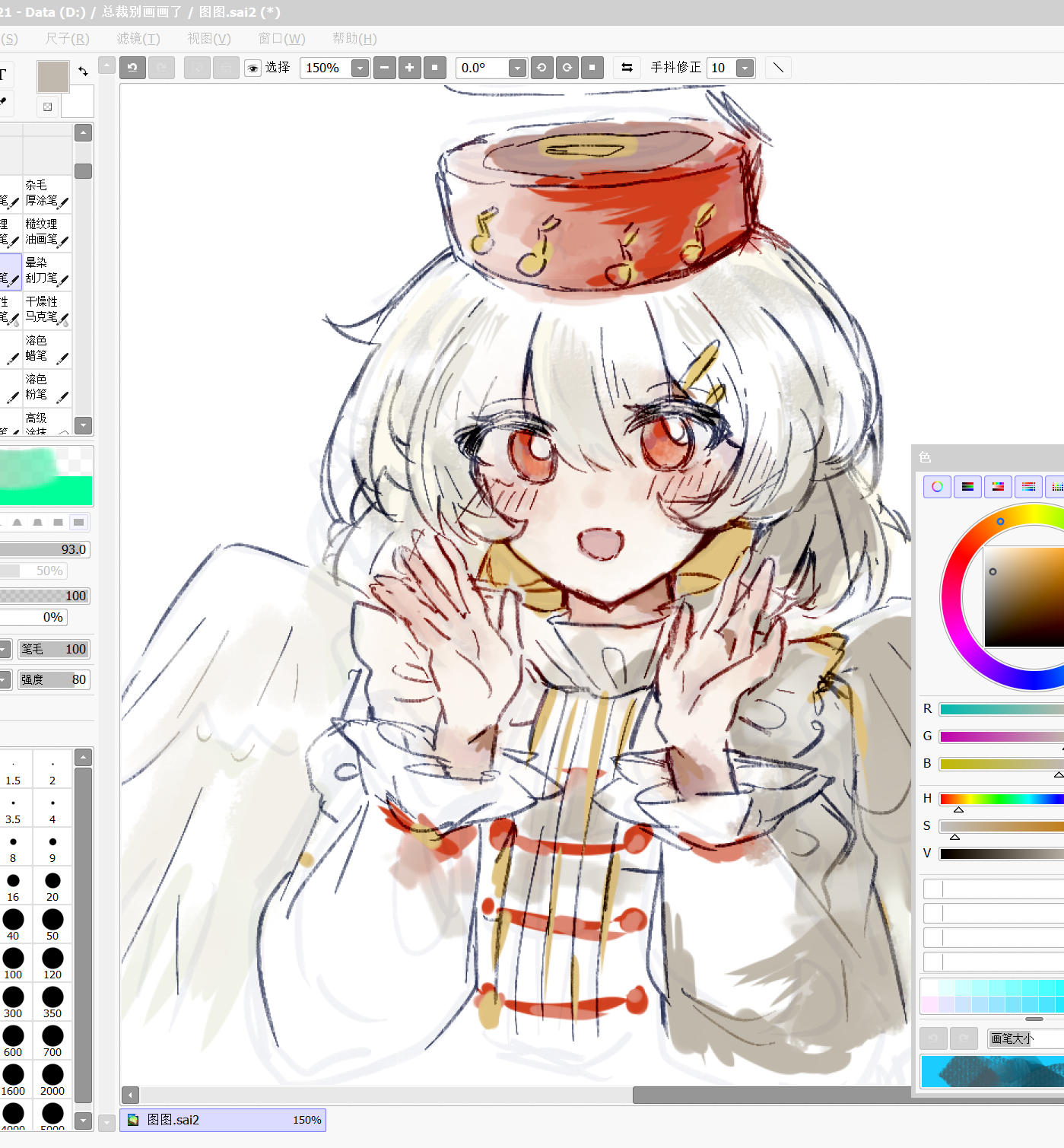Switch to the 图图.sai2 document tab
The height and width of the screenshot is (1148, 1064).
(x=222, y=1120)
